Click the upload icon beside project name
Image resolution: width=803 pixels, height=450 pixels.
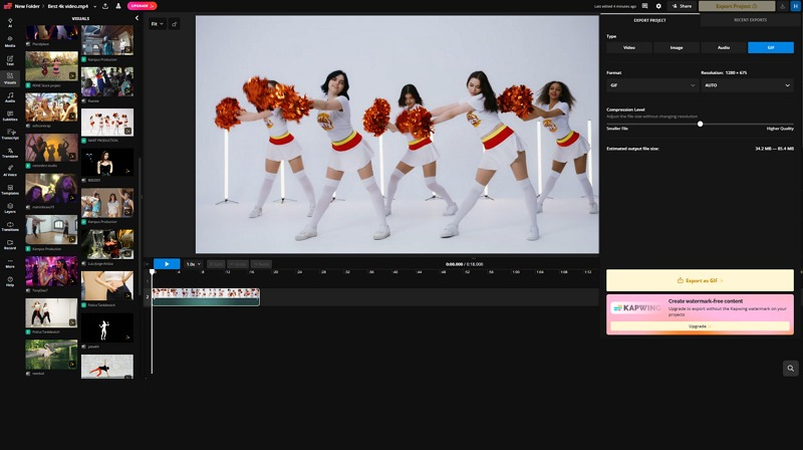point(105,6)
